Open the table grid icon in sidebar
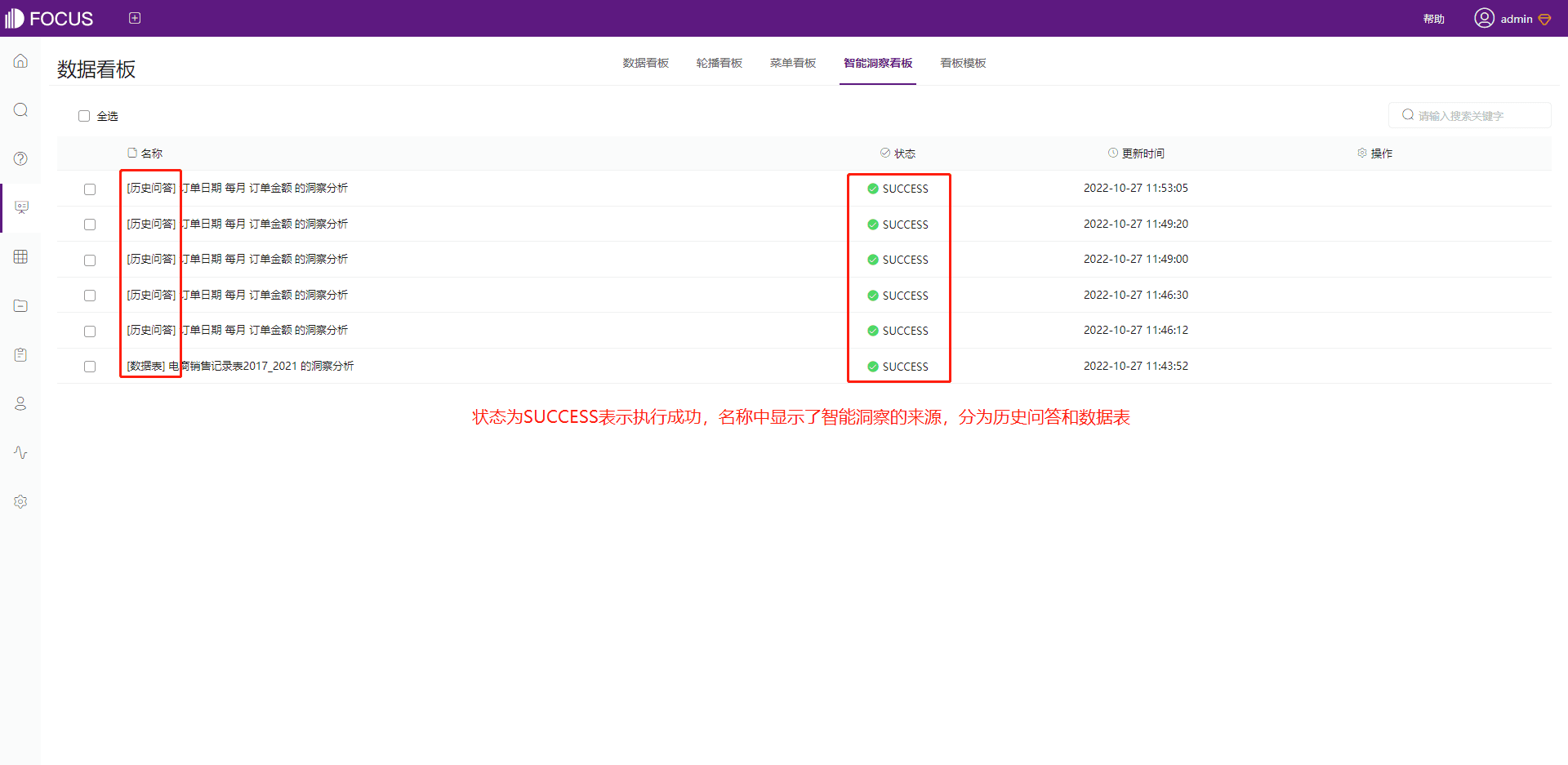 (x=20, y=256)
